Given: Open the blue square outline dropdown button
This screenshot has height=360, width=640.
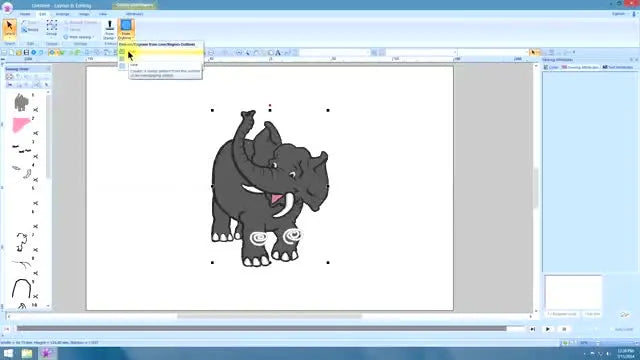Looking at the screenshot, I should pyautogui.click(x=126, y=29).
